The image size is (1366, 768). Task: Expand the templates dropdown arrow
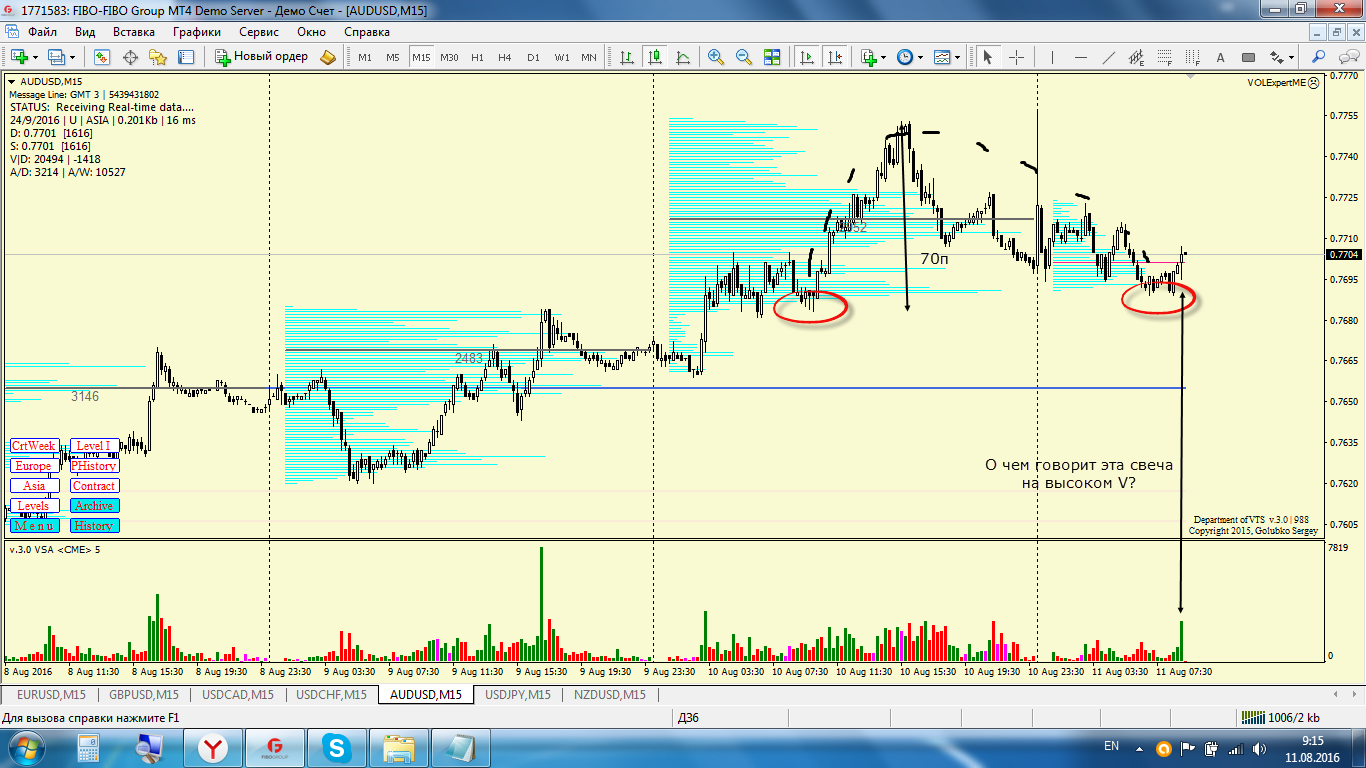(957, 57)
